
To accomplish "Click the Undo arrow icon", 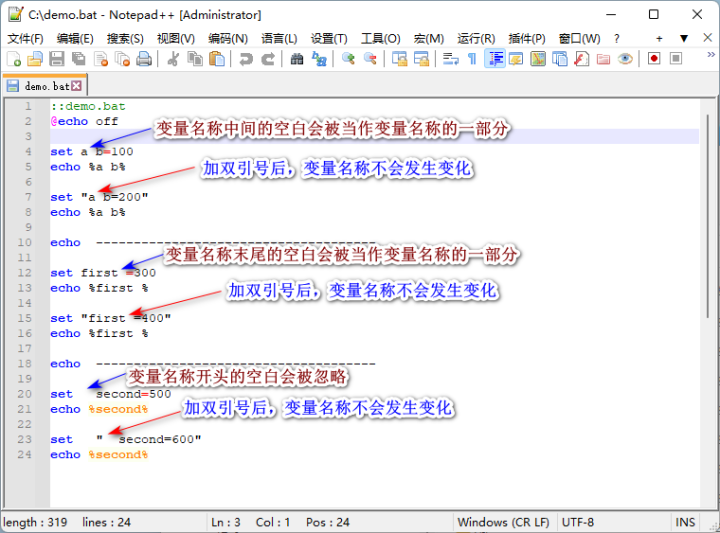I will [x=246, y=59].
